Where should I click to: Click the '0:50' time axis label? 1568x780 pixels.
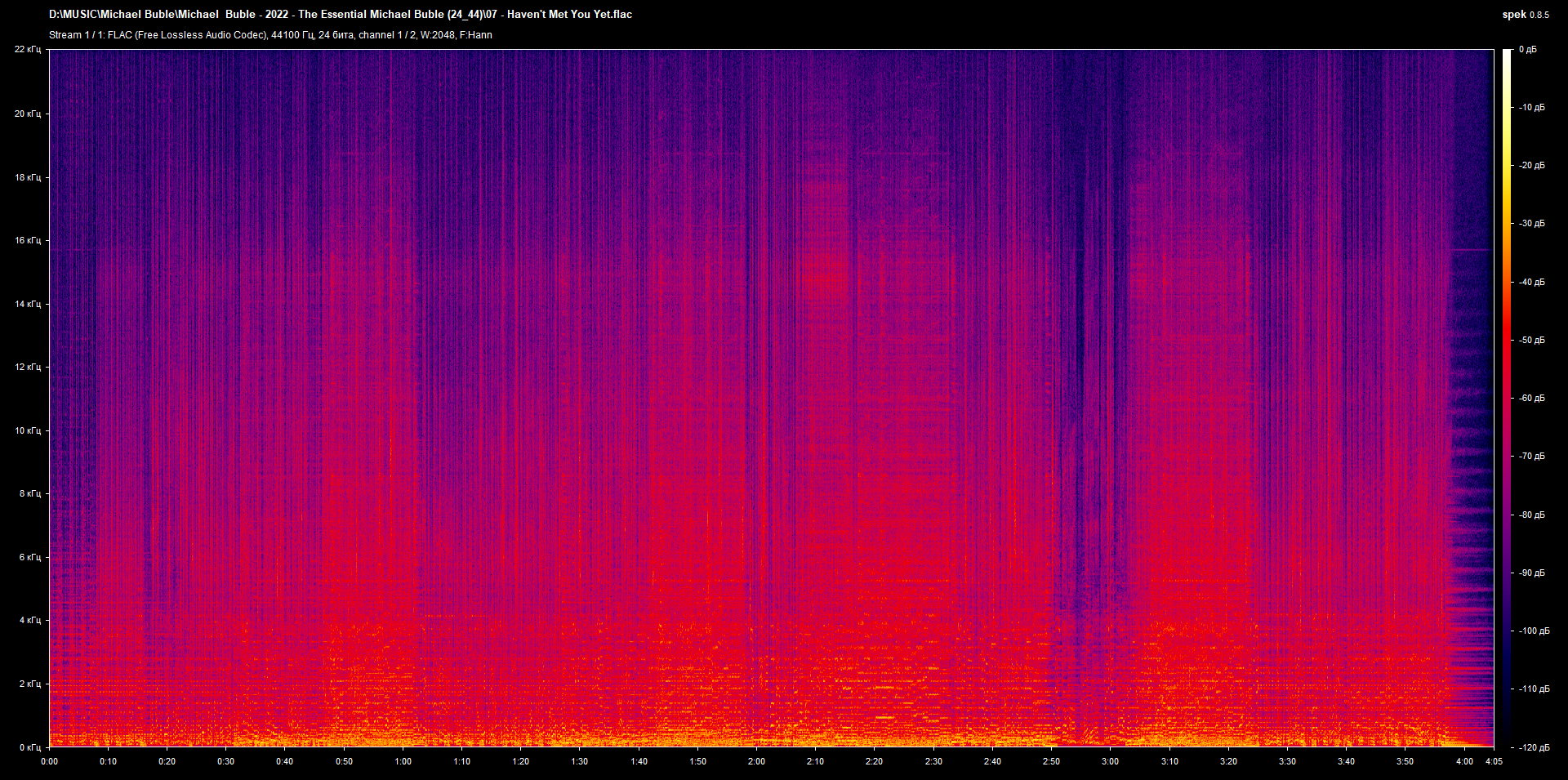click(345, 761)
